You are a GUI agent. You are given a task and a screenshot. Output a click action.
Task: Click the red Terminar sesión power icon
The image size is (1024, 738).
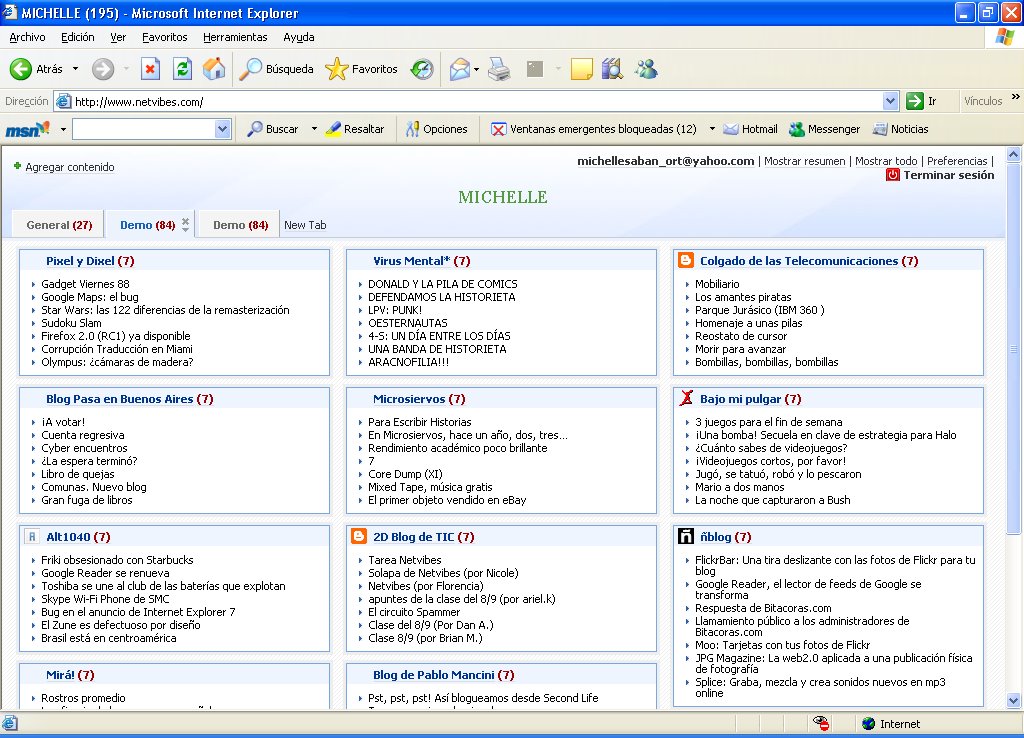(x=892, y=174)
